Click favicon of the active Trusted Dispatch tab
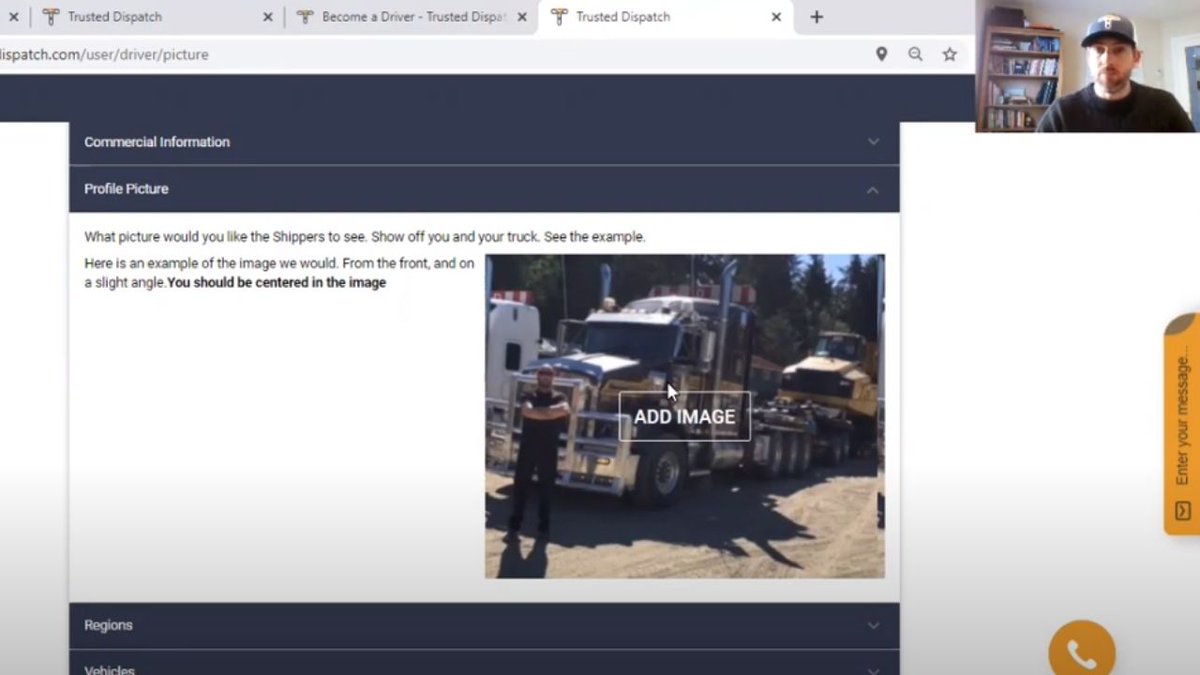This screenshot has width=1200, height=675. point(559,17)
